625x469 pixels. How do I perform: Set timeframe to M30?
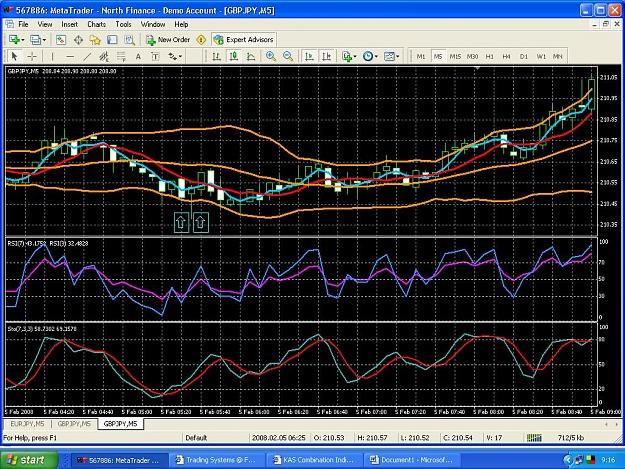click(472, 57)
